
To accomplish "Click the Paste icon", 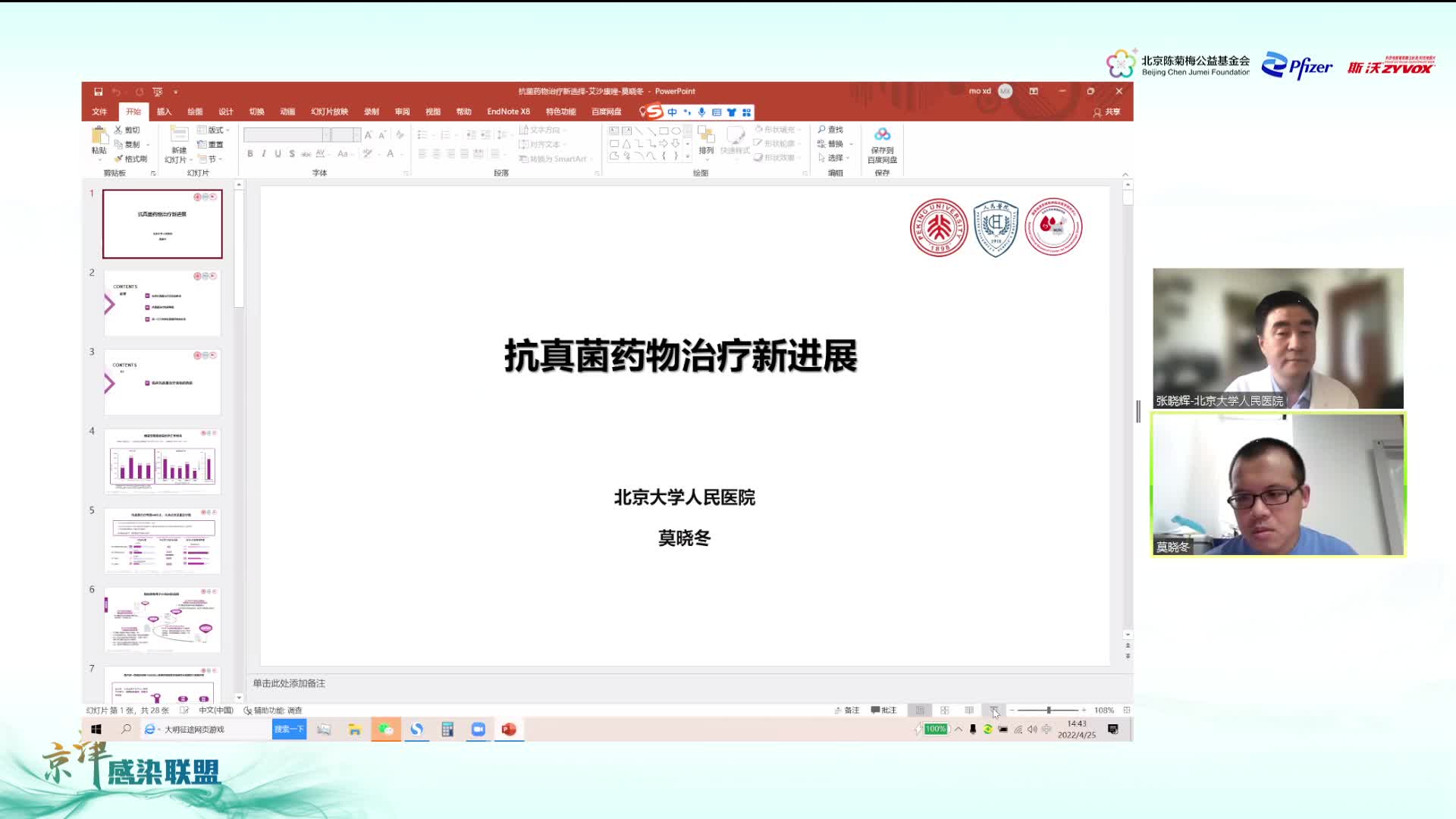I will 99,136.
